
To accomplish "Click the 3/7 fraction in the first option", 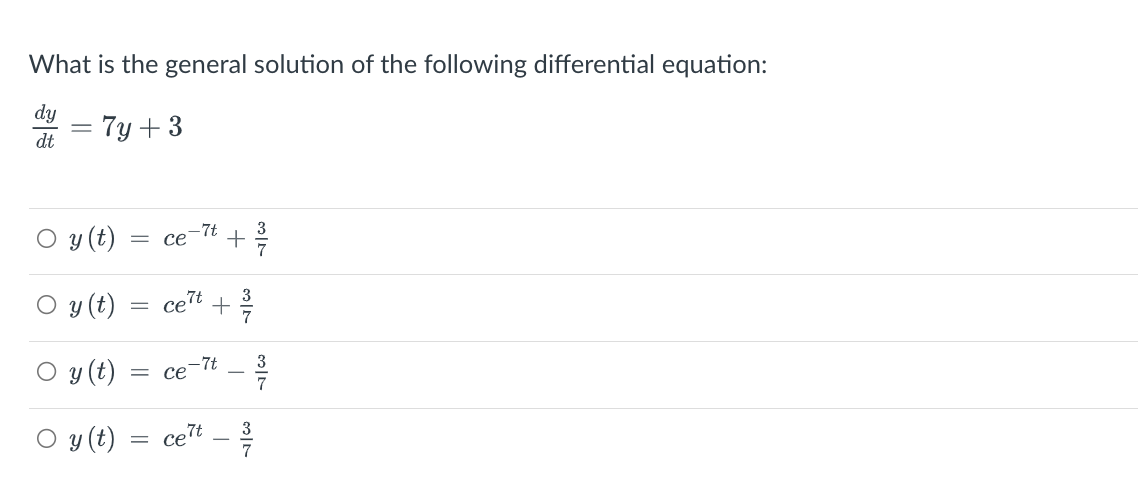I will point(262,239).
